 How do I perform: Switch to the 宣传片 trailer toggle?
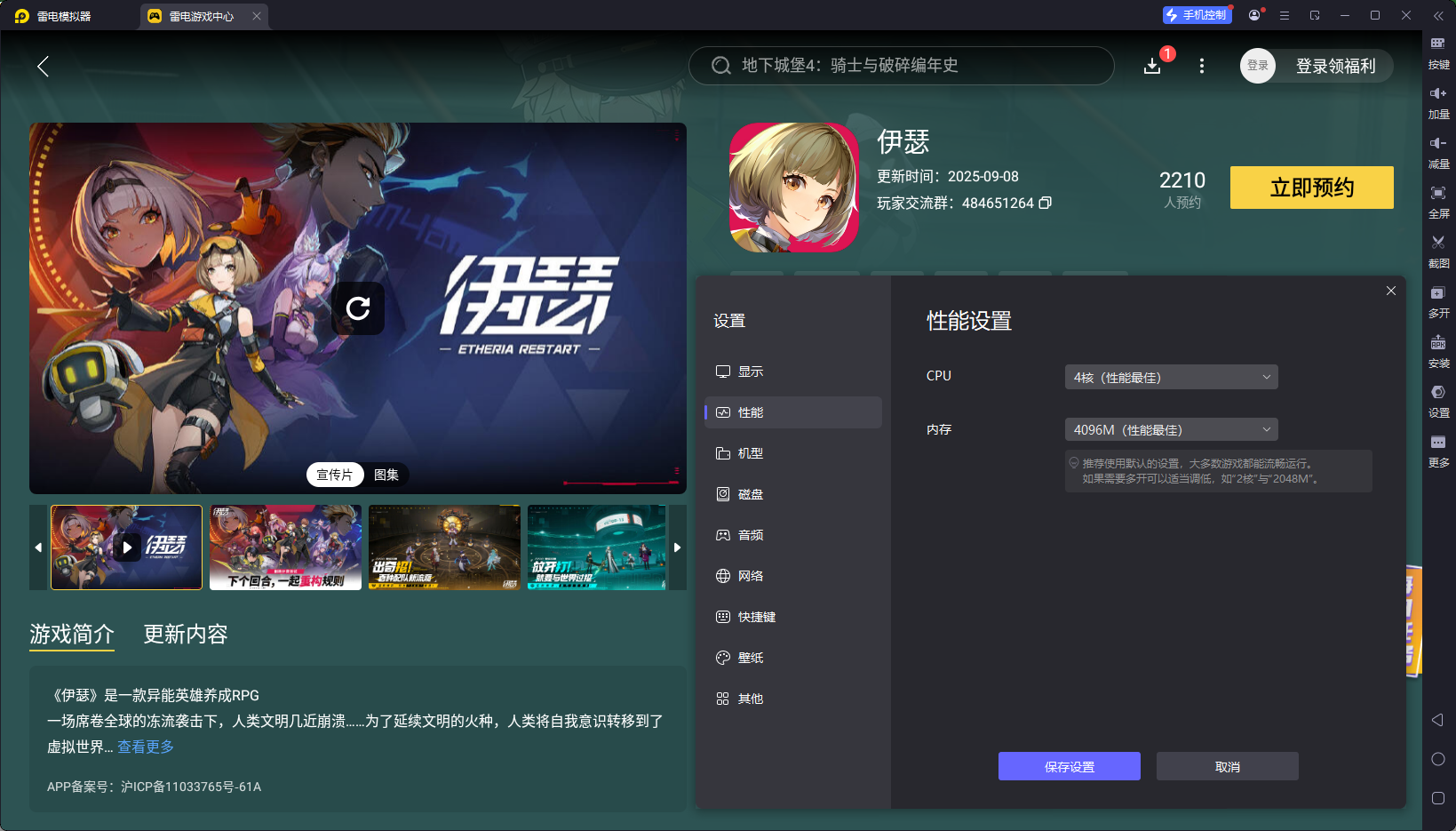pos(335,475)
